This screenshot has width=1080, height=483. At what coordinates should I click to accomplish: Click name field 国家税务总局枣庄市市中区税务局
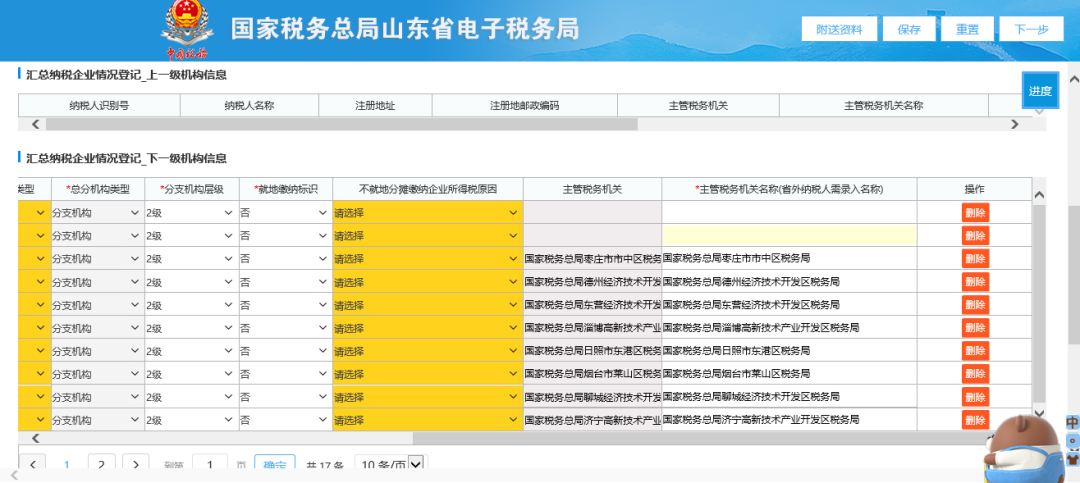[789, 259]
